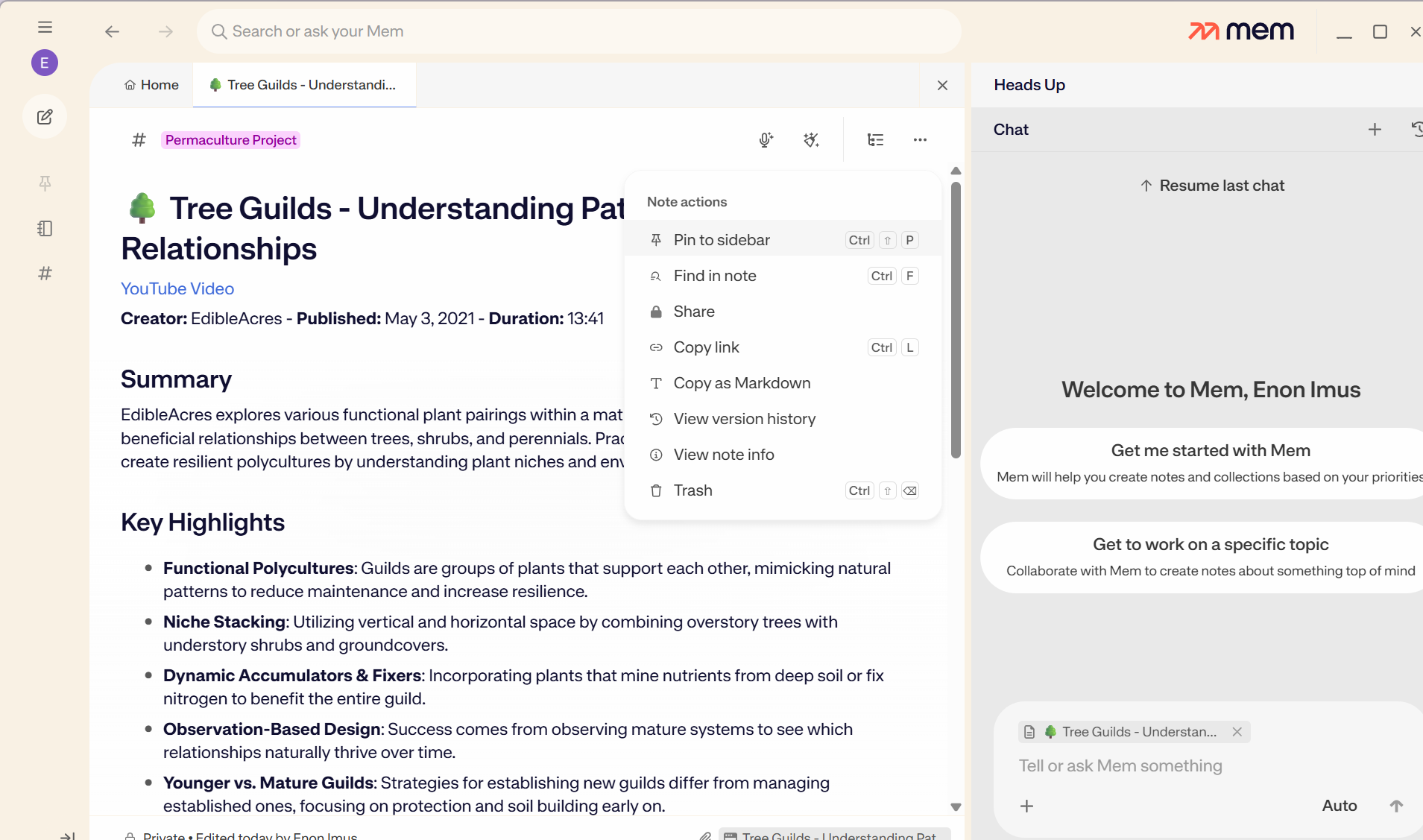1423x840 pixels.
Task: Open the Auto model selector
Action: [x=1339, y=806]
